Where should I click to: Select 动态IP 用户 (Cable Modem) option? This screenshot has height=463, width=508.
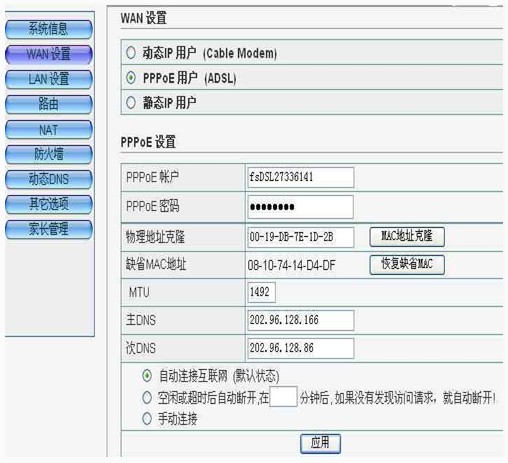coord(131,53)
